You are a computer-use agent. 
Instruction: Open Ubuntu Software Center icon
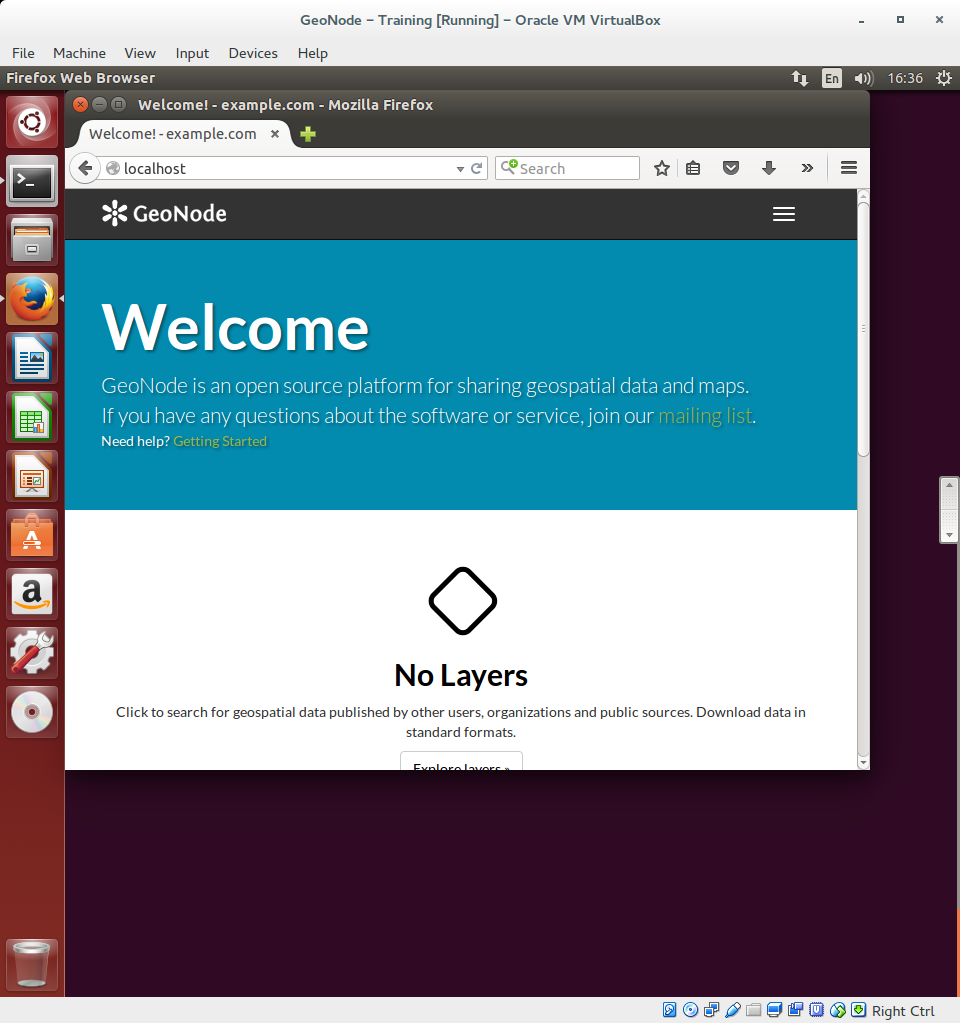point(32,535)
